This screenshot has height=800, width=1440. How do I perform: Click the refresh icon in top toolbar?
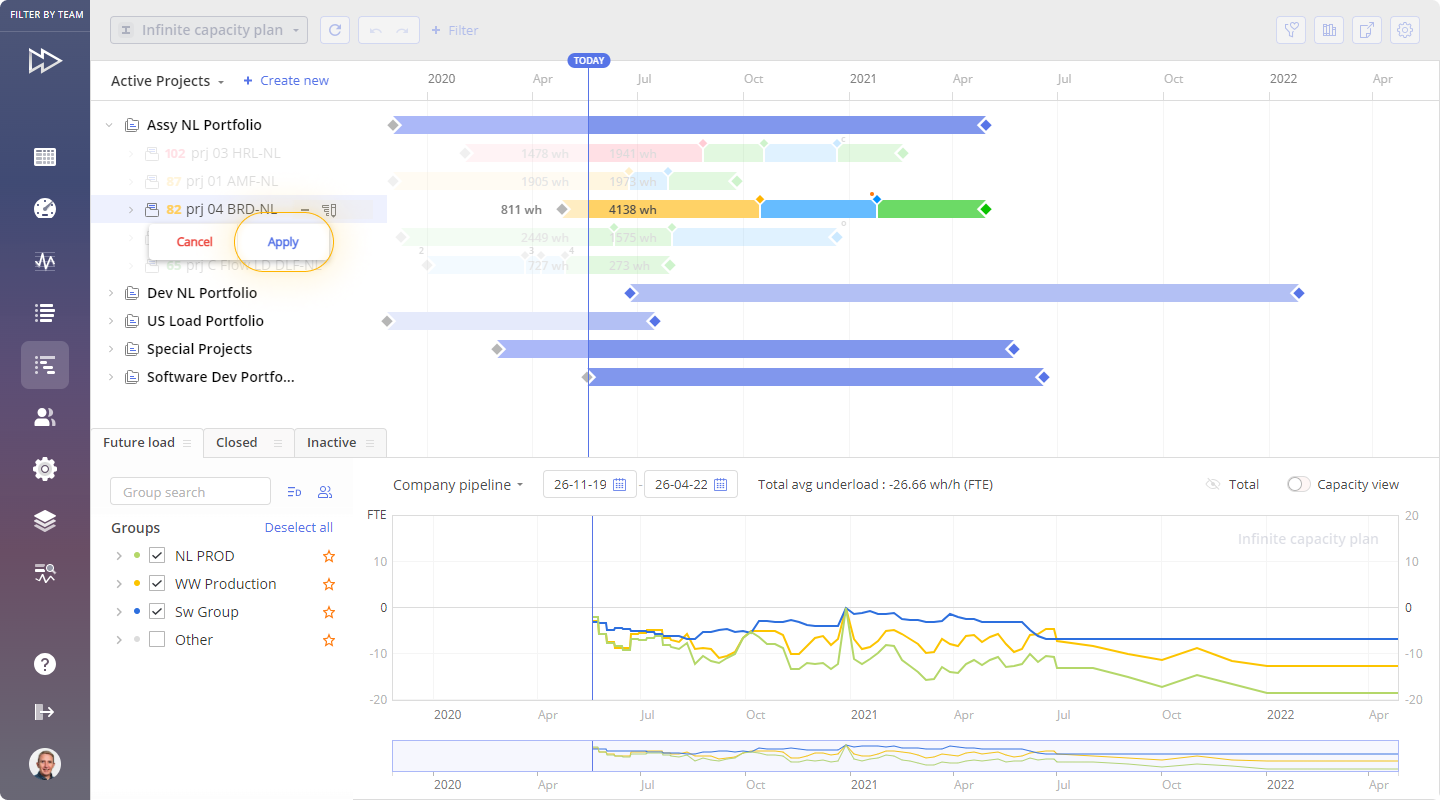[334, 30]
